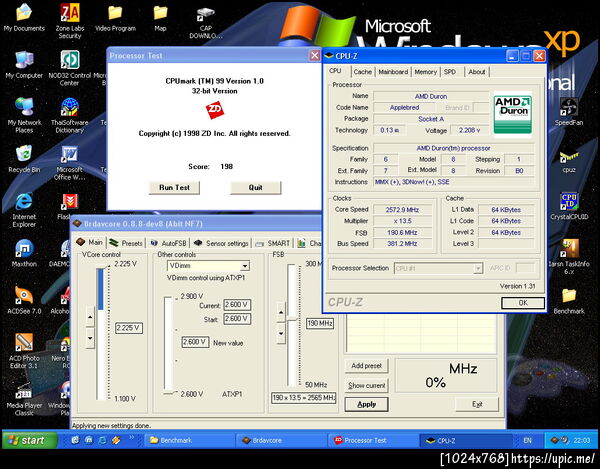The height and width of the screenshot is (469, 600).
Task: Click the EN language indicator in the taskbar
Action: (527, 440)
